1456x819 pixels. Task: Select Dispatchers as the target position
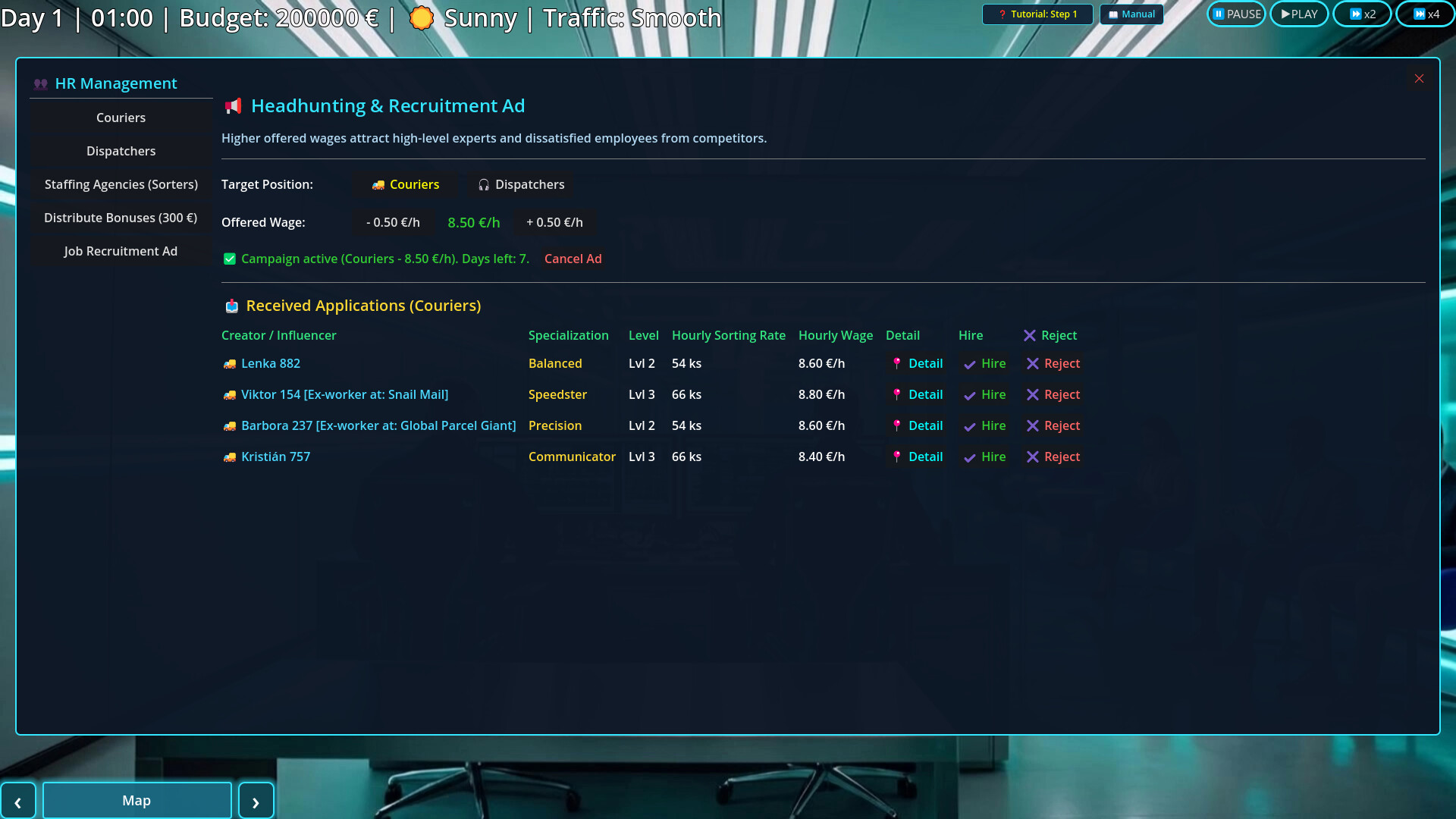pyautogui.click(x=521, y=184)
